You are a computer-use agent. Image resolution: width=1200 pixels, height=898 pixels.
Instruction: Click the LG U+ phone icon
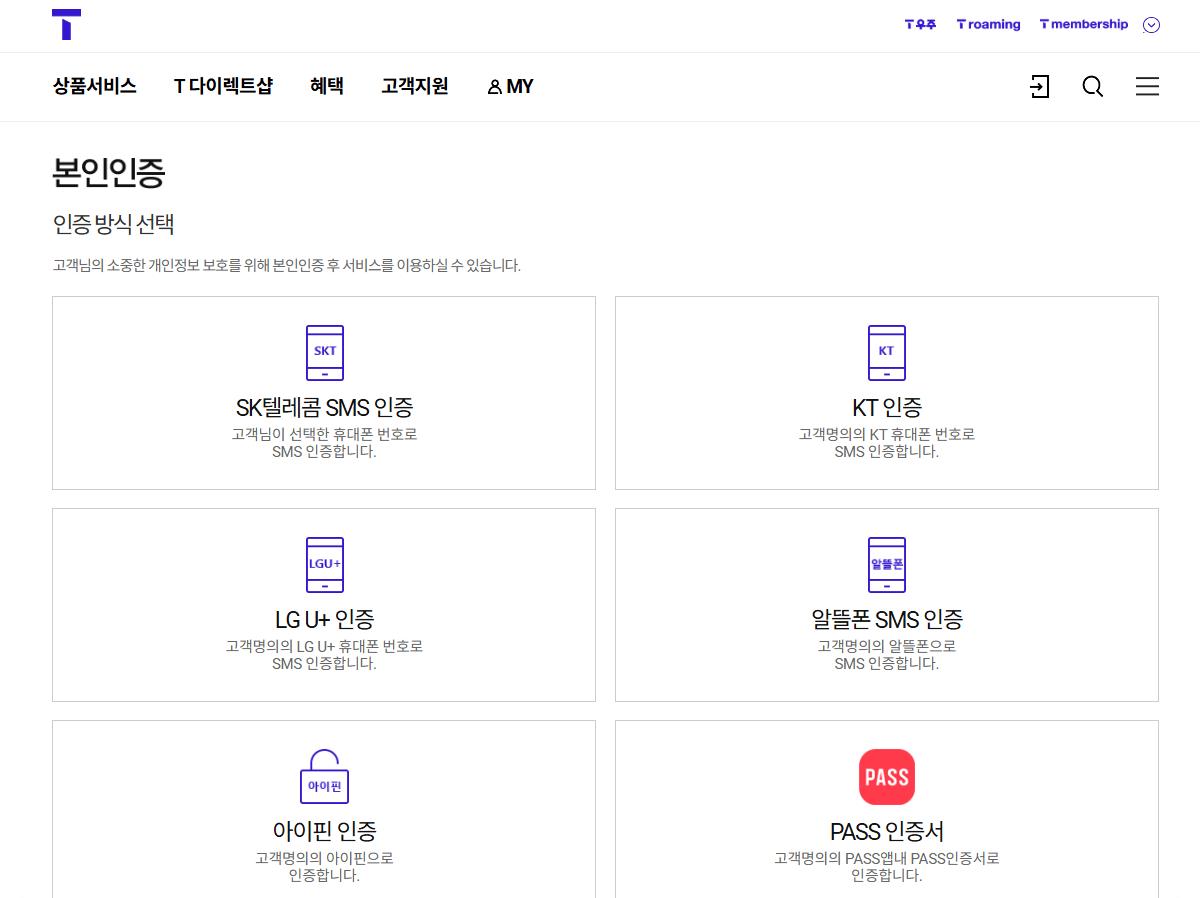pos(324,565)
